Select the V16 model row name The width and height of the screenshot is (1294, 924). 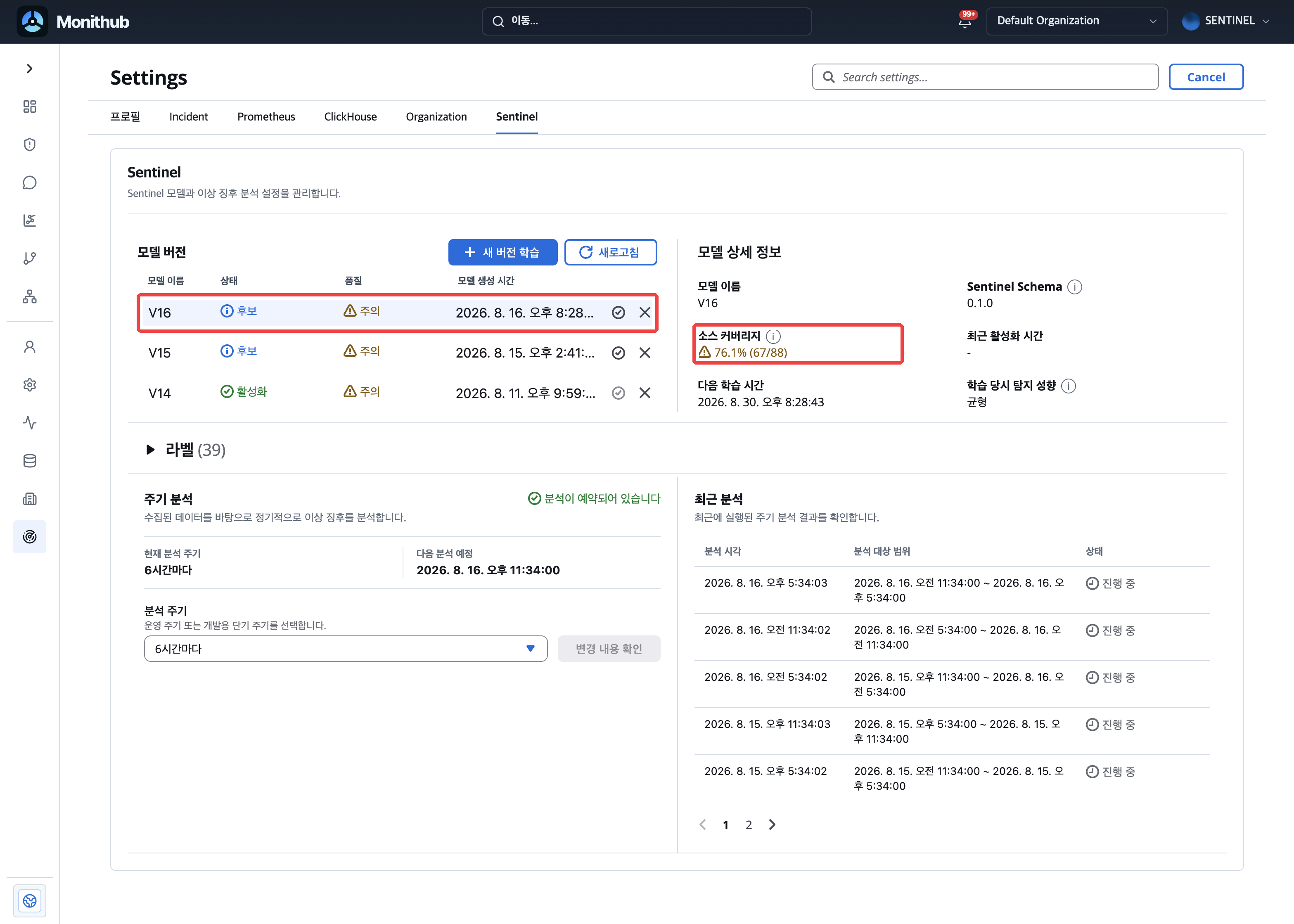tap(159, 313)
